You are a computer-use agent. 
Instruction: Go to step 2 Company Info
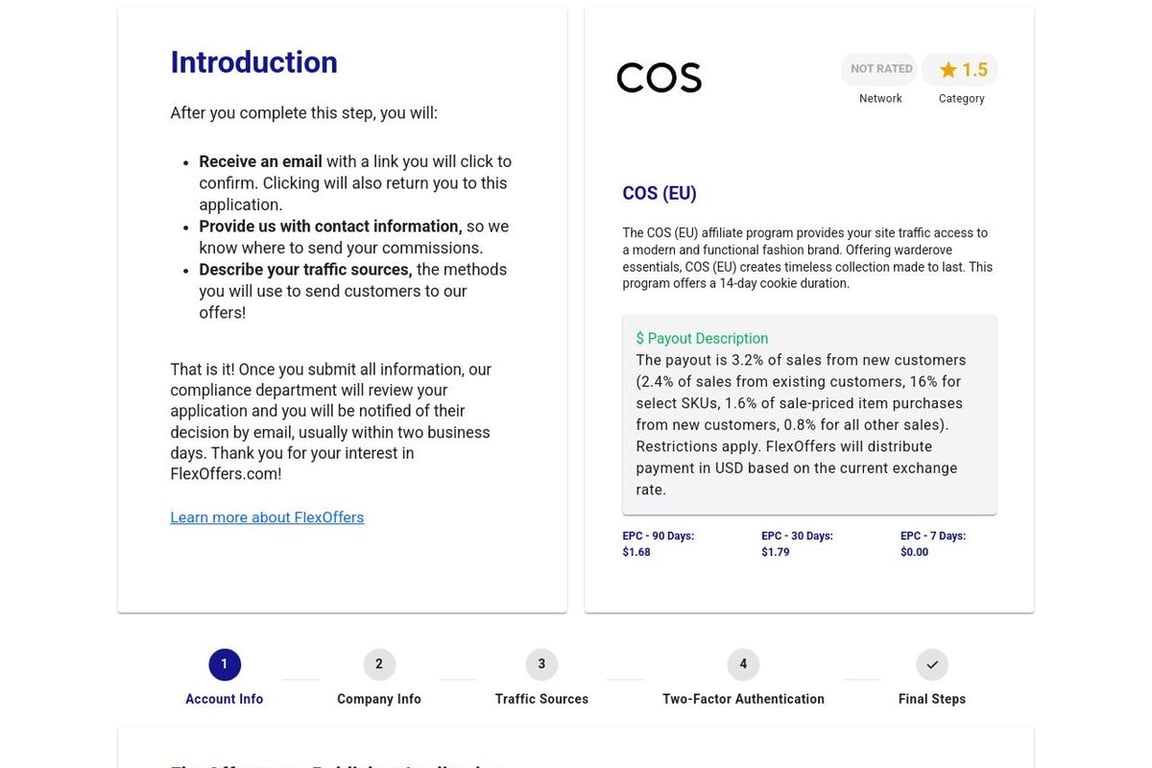coord(379,664)
